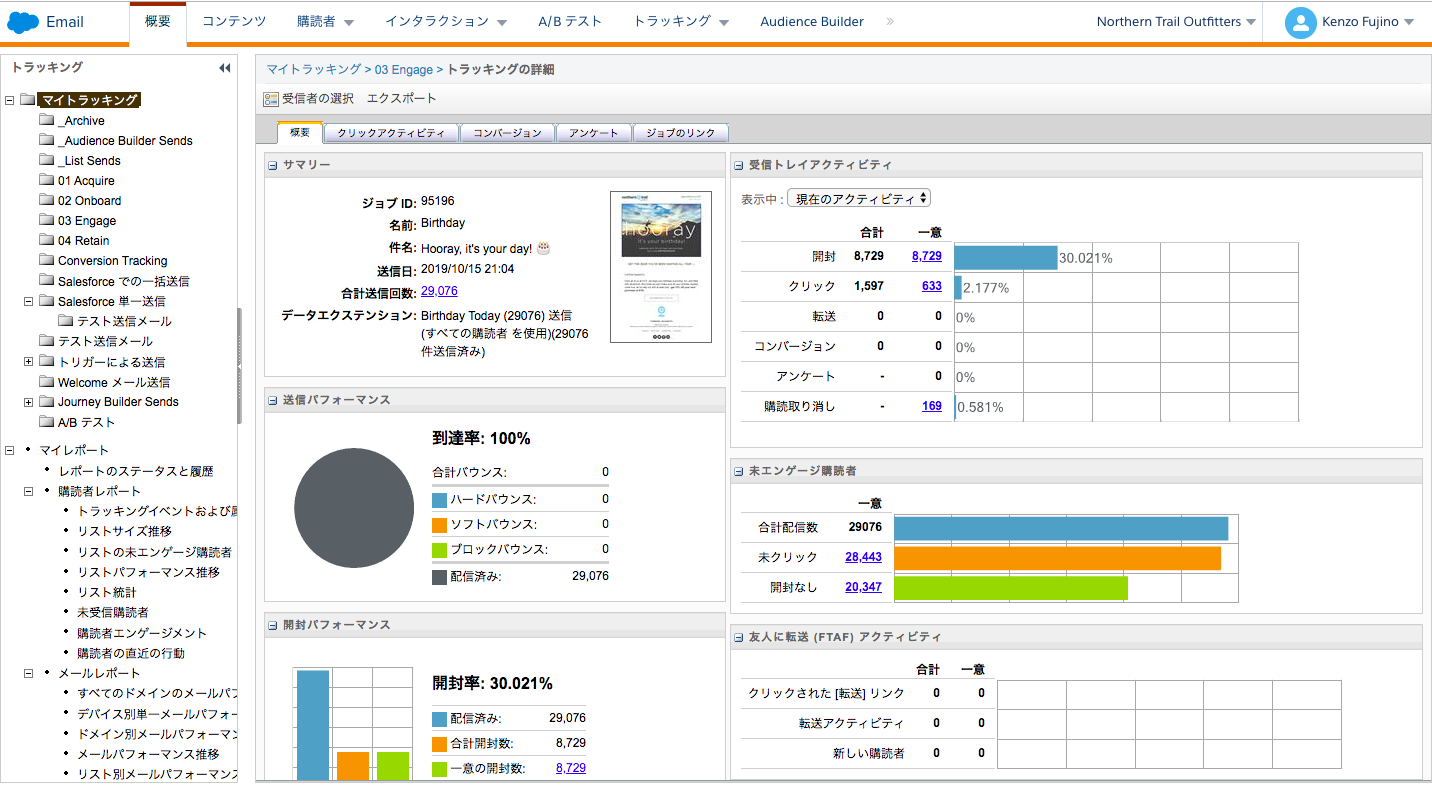Click マイトラッキング breadcrumb link
Image resolution: width=1432 pixels, height=787 pixels.
click(x=314, y=69)
